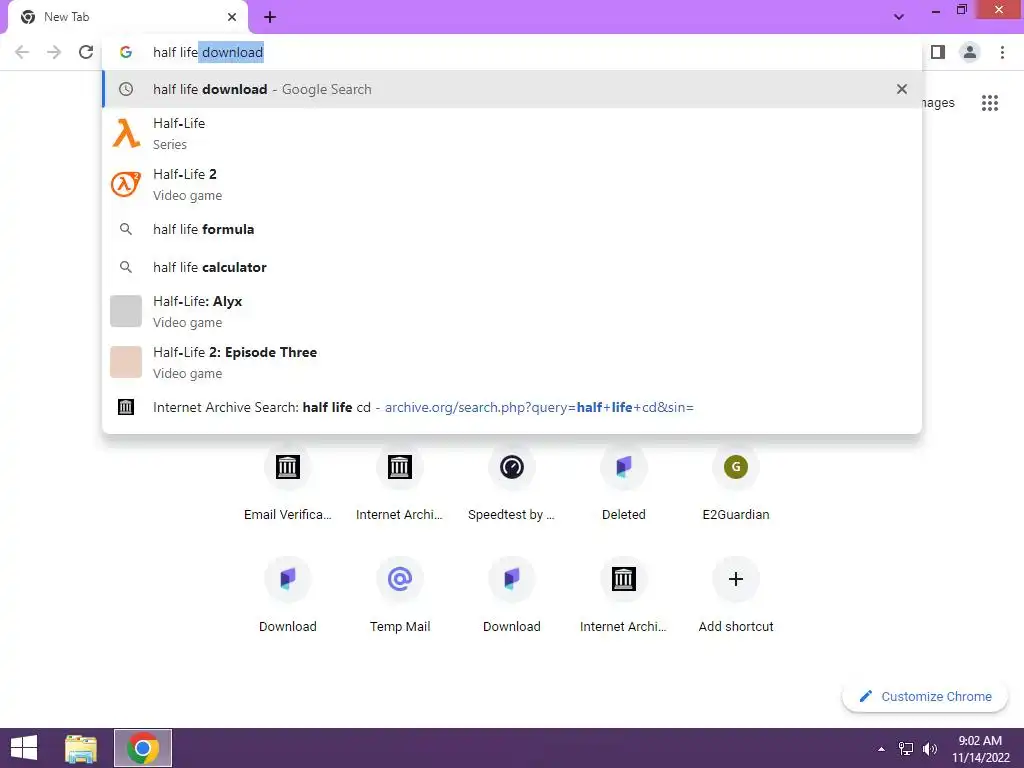This screenshot has height=768, width=1024.
Task: Click the Chrome taskbar icon
Action: tap(143, 748)
